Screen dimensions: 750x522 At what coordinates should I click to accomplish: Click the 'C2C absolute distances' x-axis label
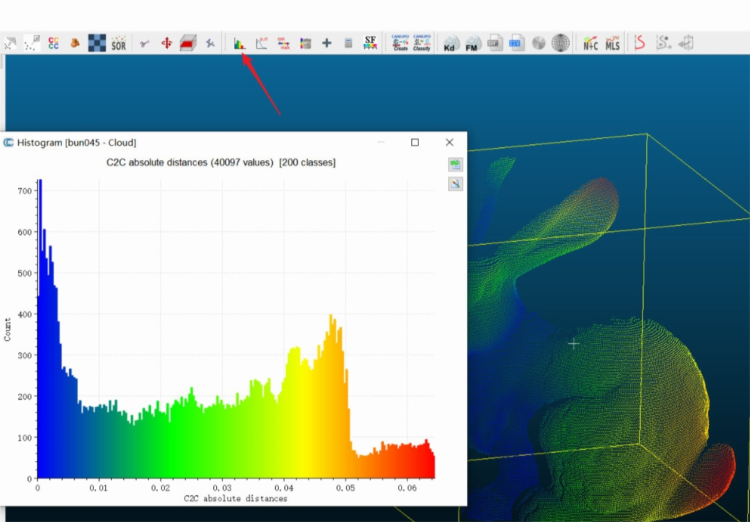click(x=236, y=499)
